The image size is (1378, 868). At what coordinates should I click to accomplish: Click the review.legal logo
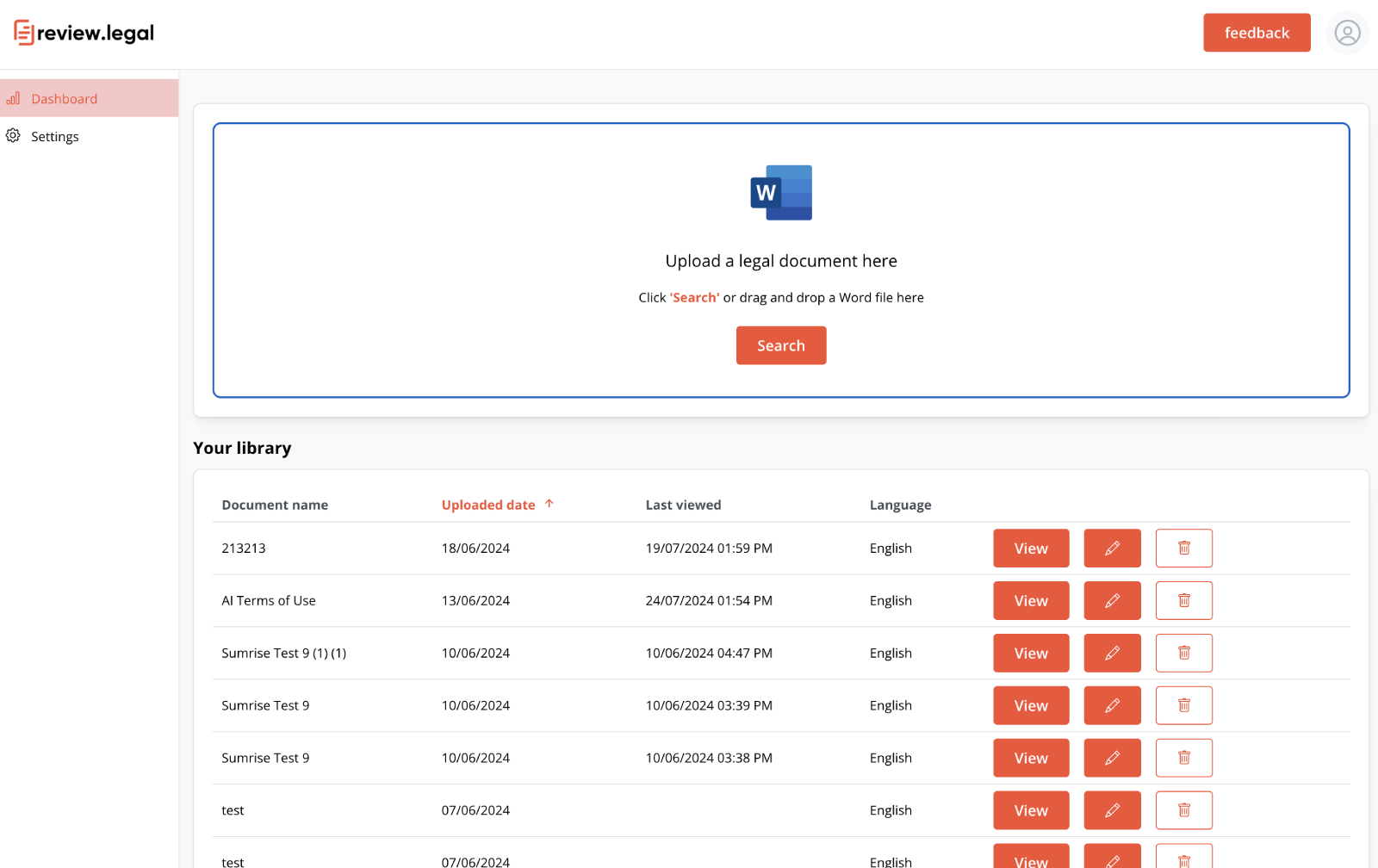pos(84,33)
